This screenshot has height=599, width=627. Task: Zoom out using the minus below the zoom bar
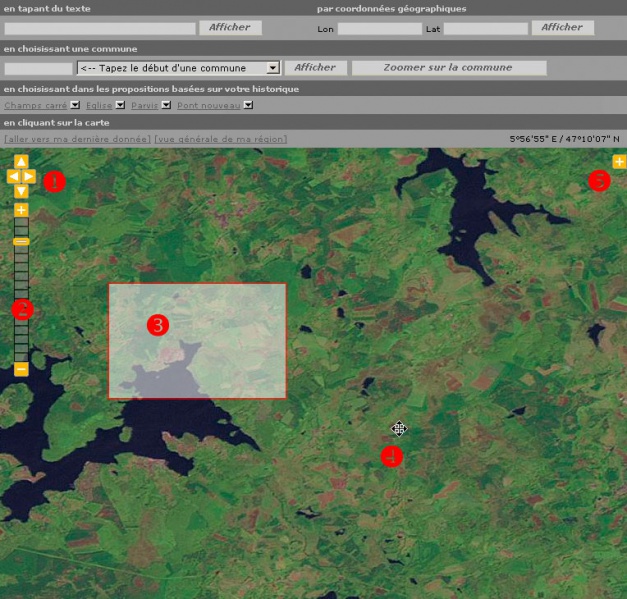point(21,370)
